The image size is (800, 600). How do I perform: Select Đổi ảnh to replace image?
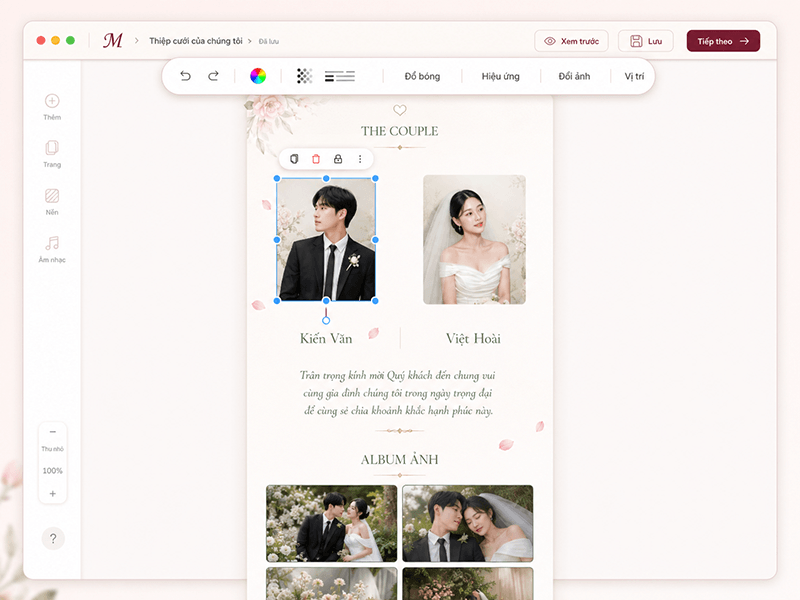tap(574, 76)
